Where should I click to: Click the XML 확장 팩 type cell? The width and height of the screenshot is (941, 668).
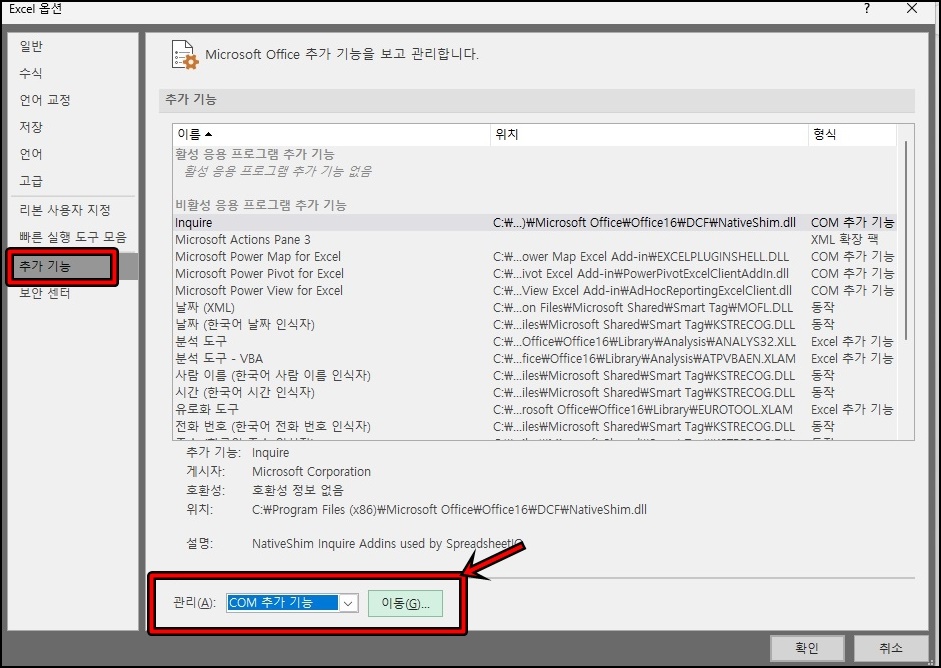point(844,239)
